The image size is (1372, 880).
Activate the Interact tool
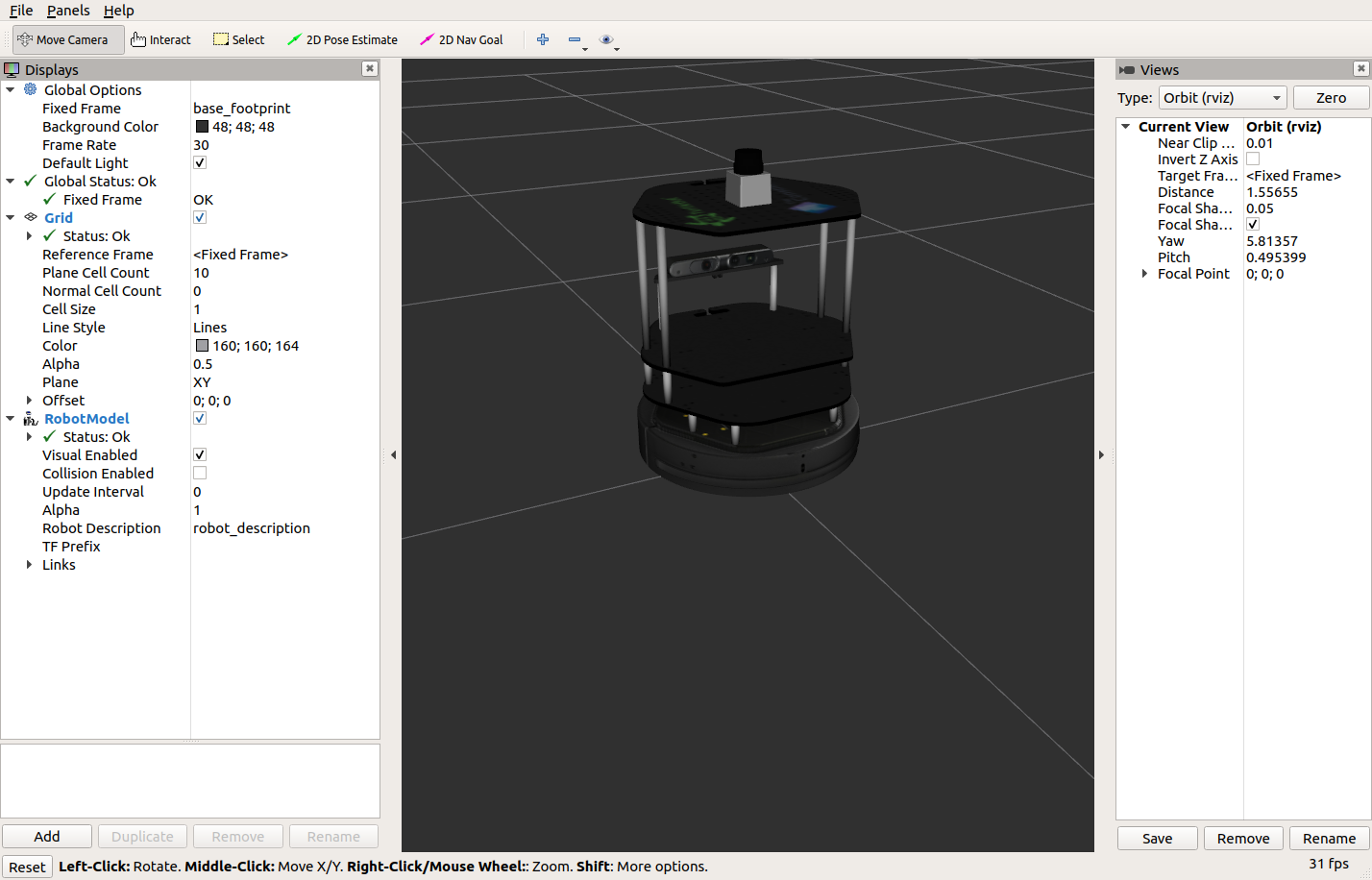point(160,39)
